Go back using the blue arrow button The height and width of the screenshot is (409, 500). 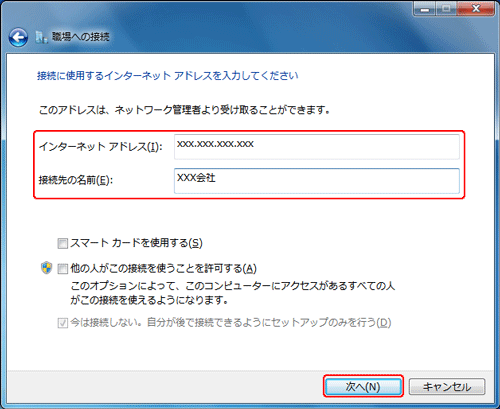pos(18,37)
